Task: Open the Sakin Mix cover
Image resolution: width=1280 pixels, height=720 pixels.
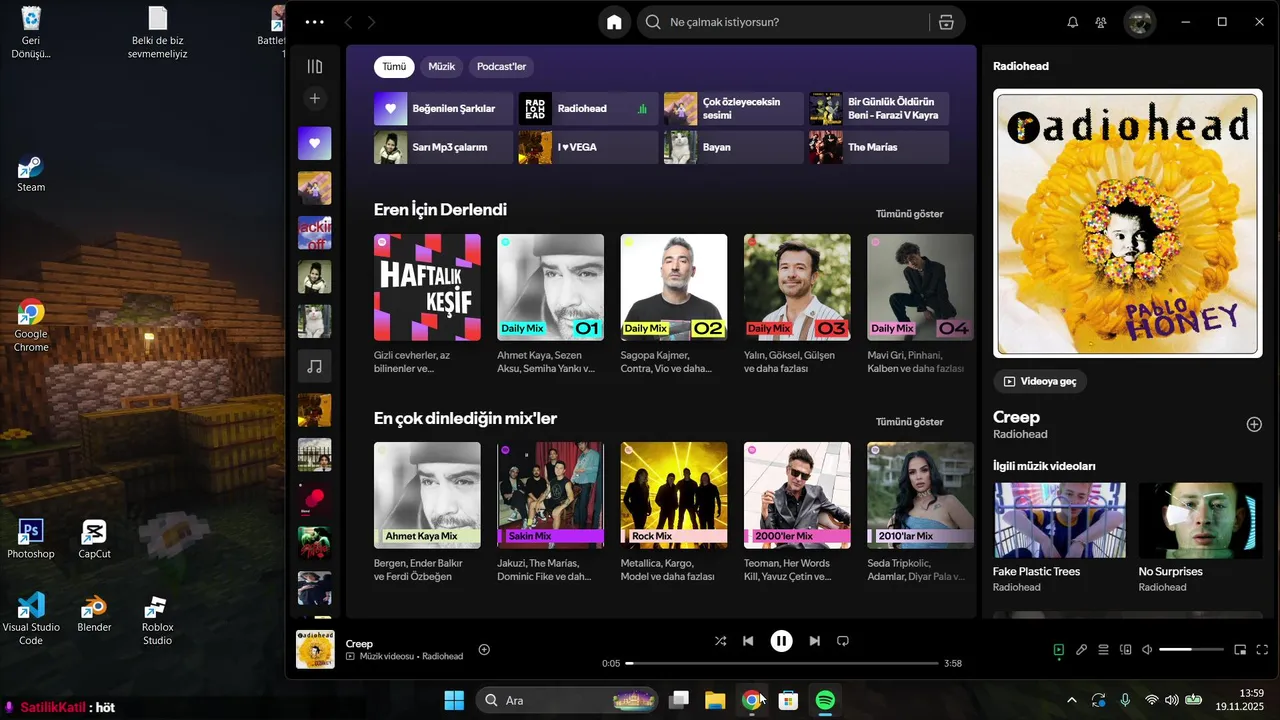Action: pos(550,495)
